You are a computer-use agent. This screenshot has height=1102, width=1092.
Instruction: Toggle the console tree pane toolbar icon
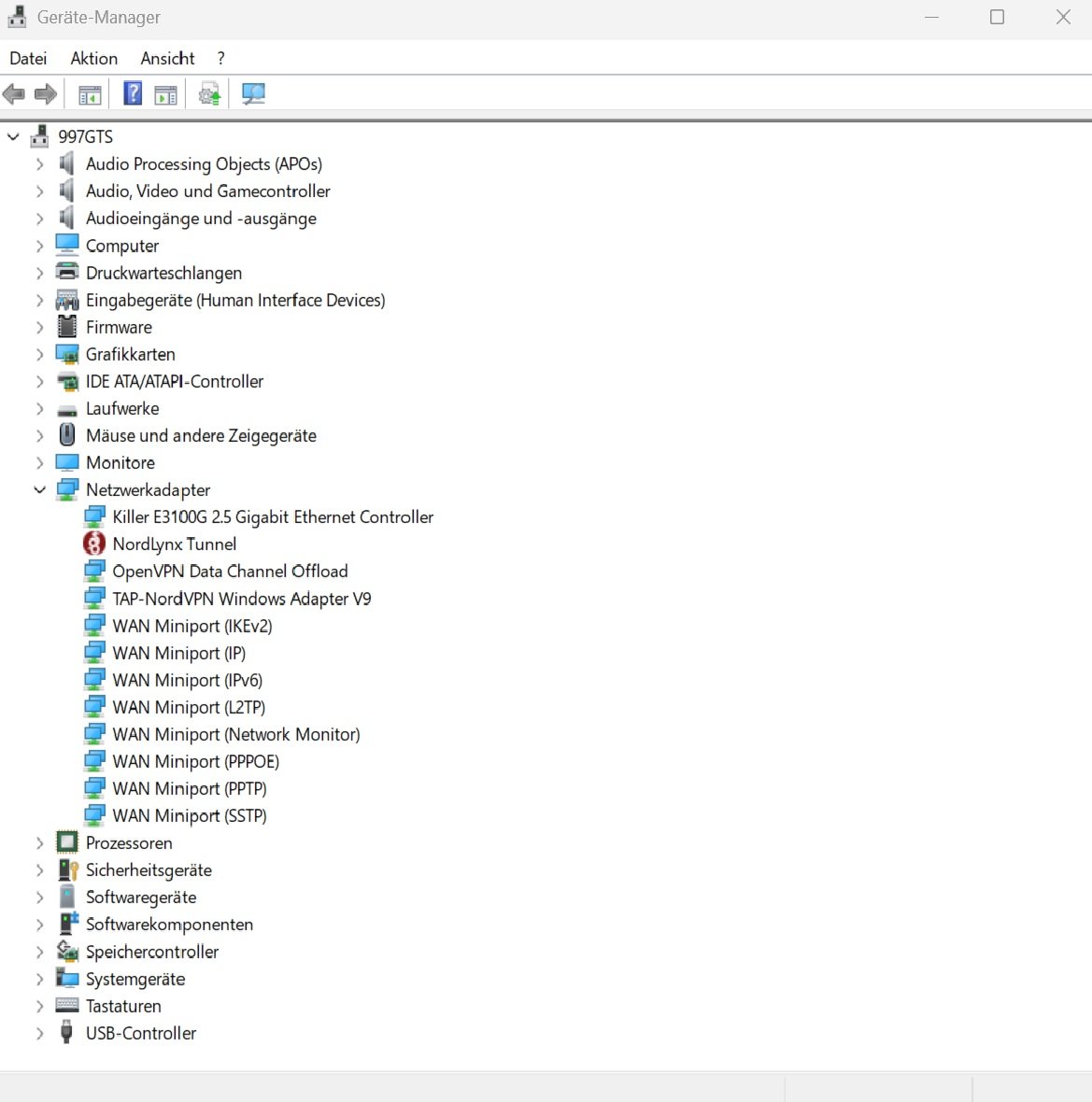[x=90, y=94]
